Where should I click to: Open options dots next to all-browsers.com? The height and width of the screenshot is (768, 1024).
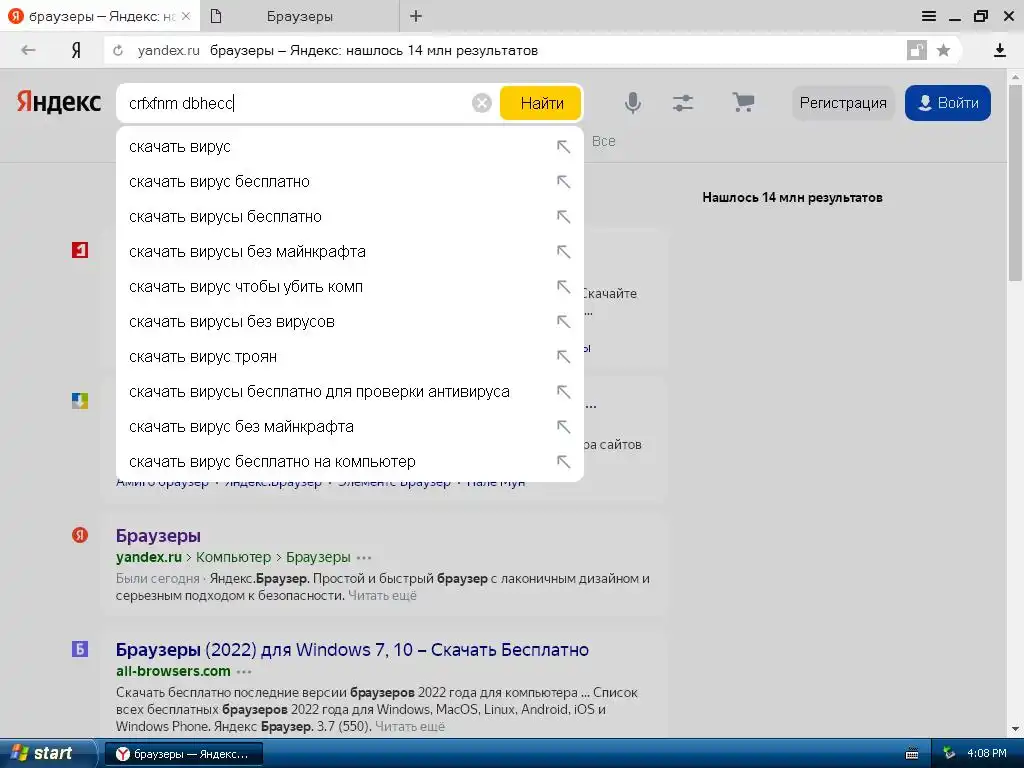pyautogui.click(x=244, y=672)
